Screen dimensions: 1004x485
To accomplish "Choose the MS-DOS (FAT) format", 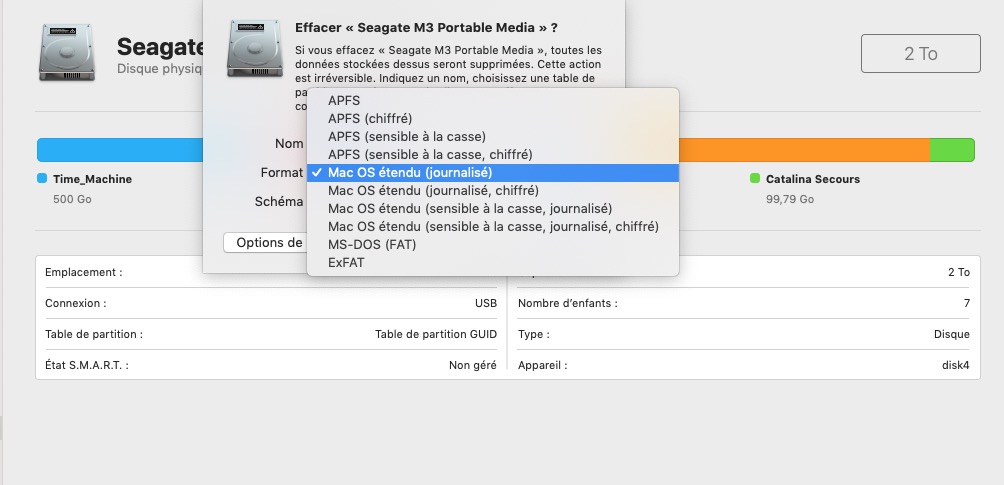I will point(372,245).
